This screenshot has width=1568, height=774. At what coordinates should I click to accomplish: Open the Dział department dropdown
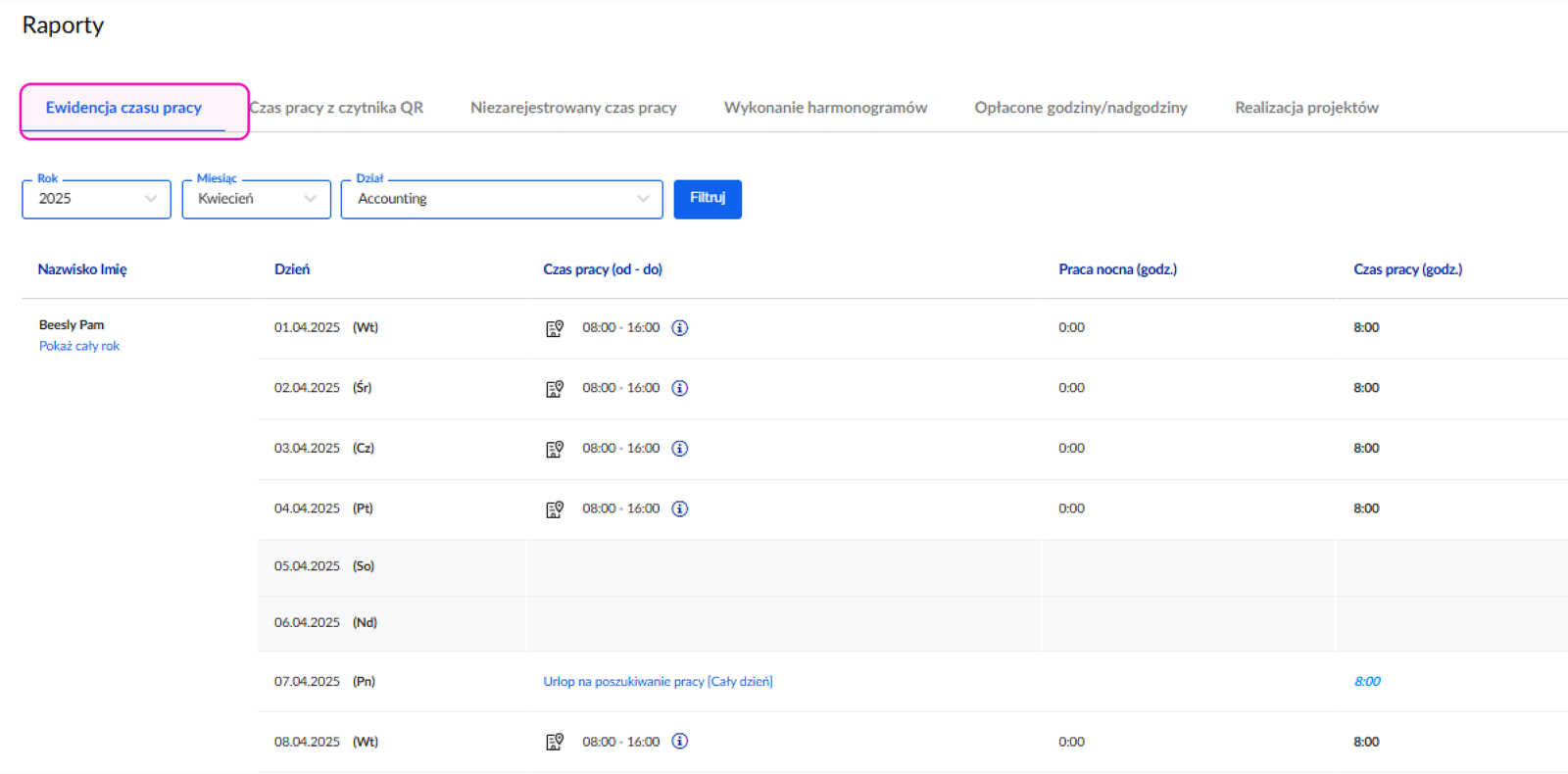coord(502,199)
